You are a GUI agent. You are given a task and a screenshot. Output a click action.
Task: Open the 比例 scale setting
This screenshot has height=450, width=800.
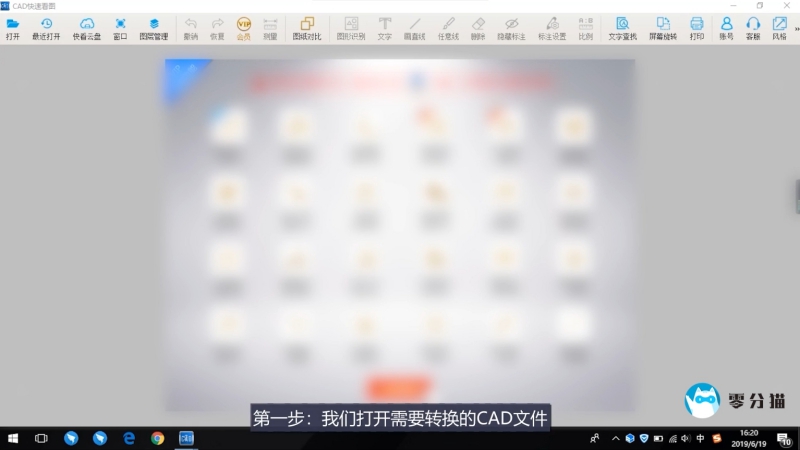586,29
